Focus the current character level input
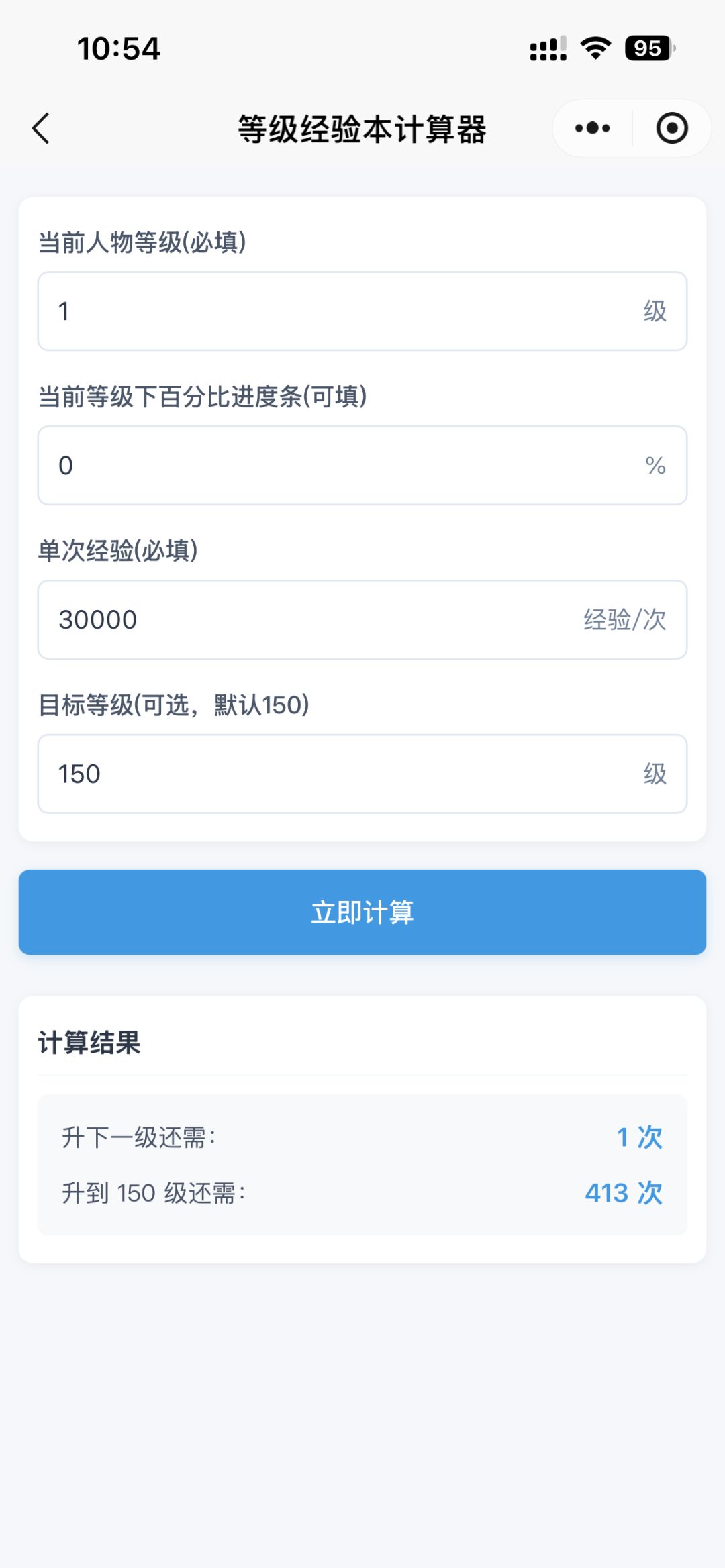The height and width of the screenshot is (1568, 725). click(336, 311)
